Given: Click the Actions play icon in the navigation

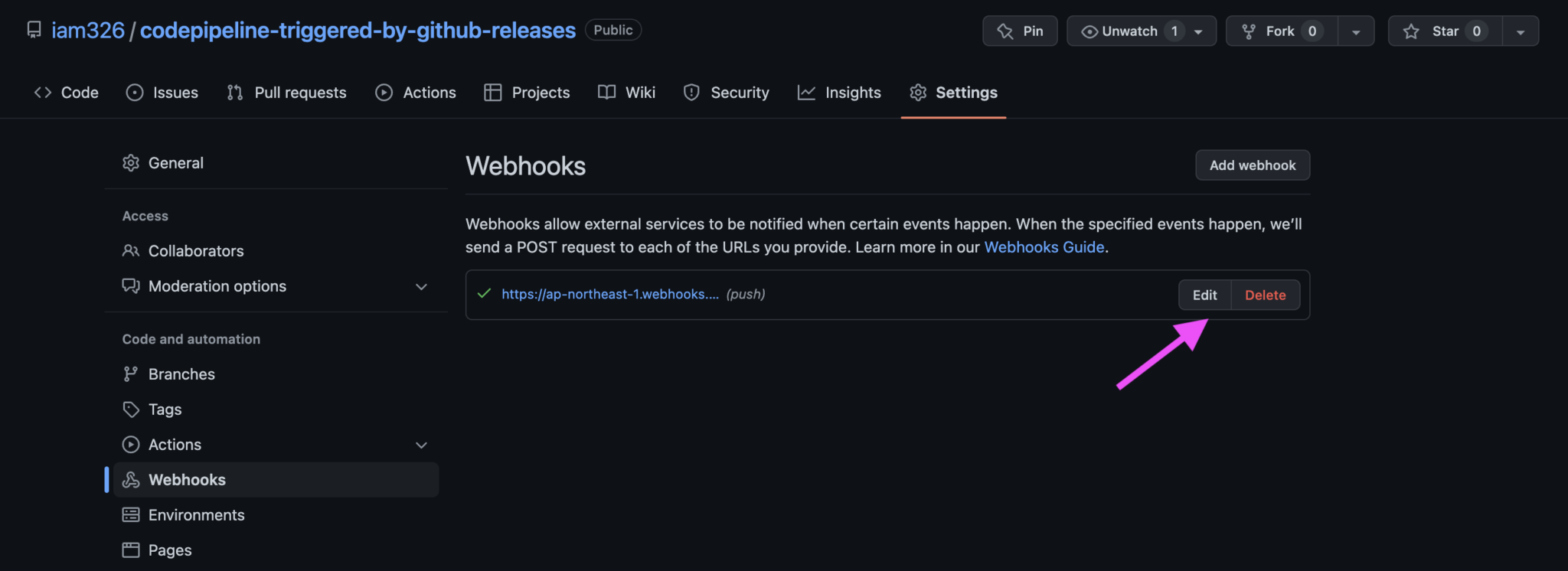Looking at the screenshot, I should coord(383,92).
